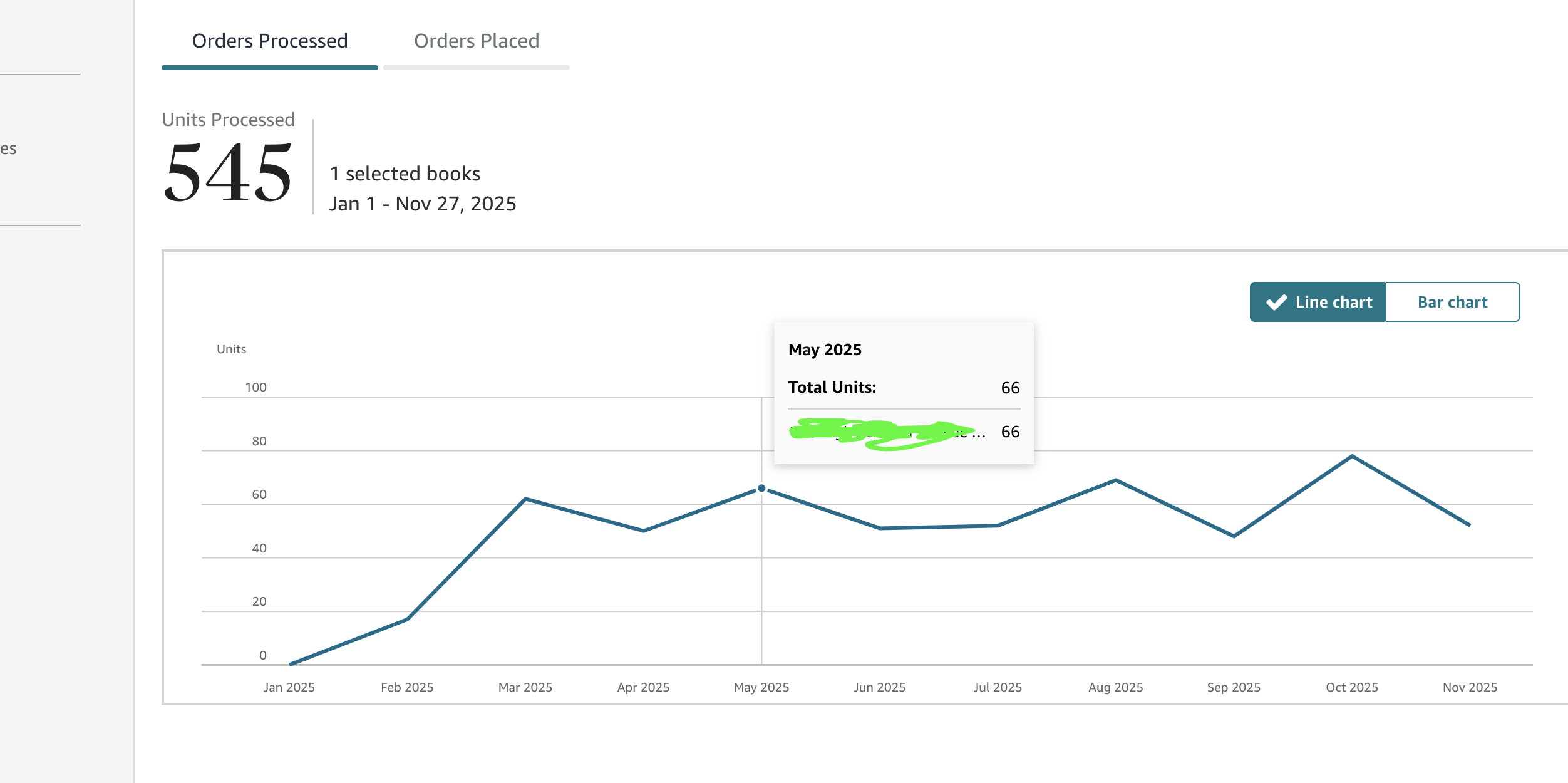Click the Sep 2025 dip on the line
Image resolution: width=1568 pixels, height=783 pixels.
click(1234, 536)
